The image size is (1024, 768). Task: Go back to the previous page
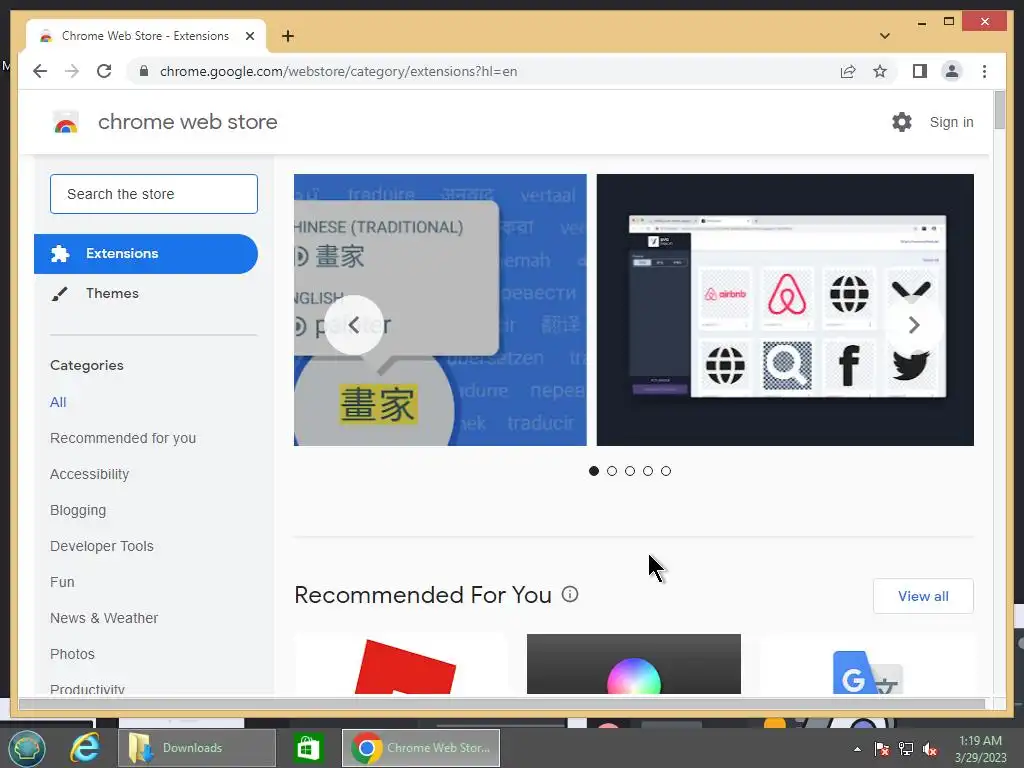point(40,71)
